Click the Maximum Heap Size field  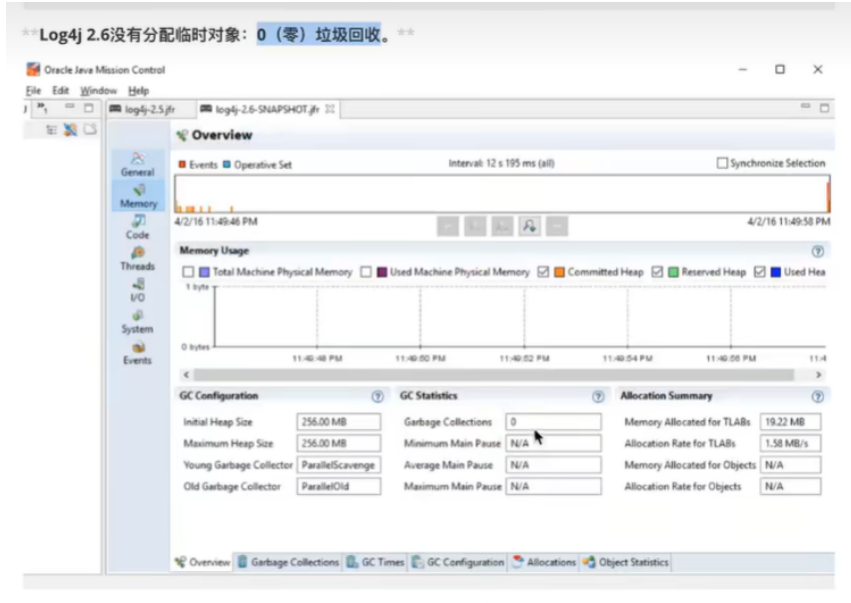(339, 443)
